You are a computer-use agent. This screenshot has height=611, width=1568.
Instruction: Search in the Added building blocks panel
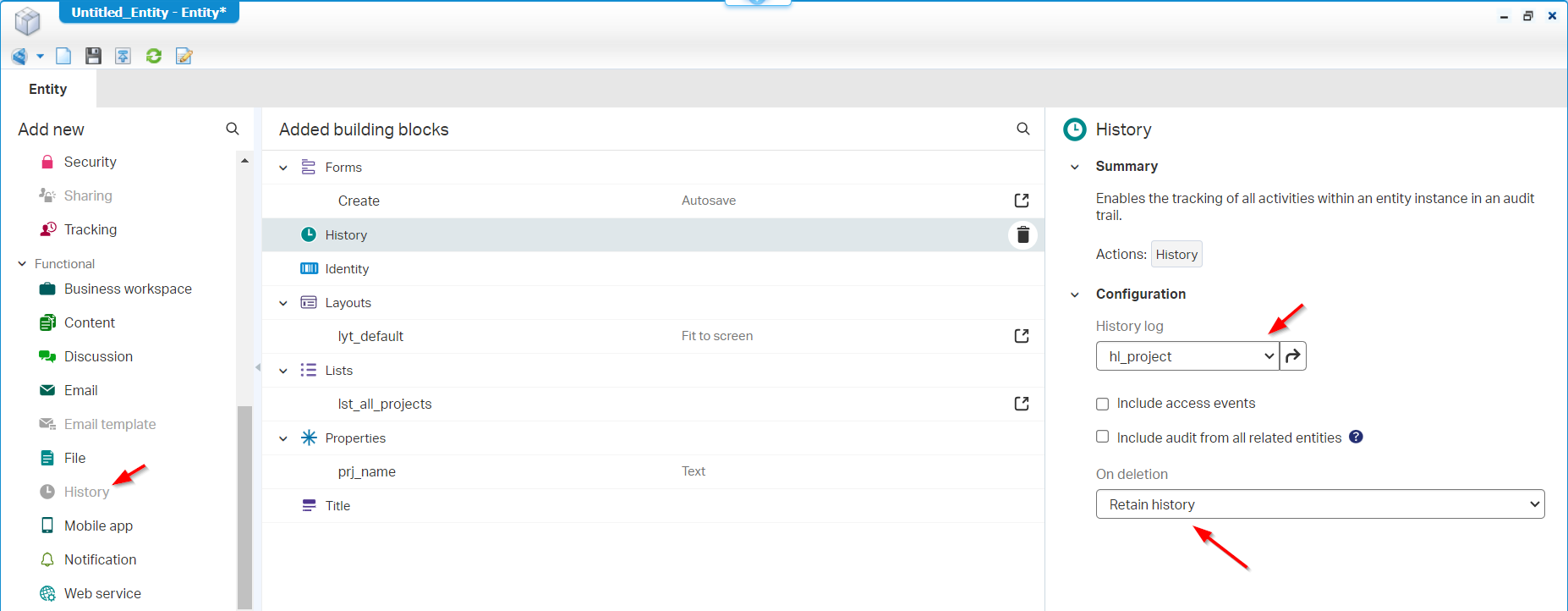coord(1023,129)
